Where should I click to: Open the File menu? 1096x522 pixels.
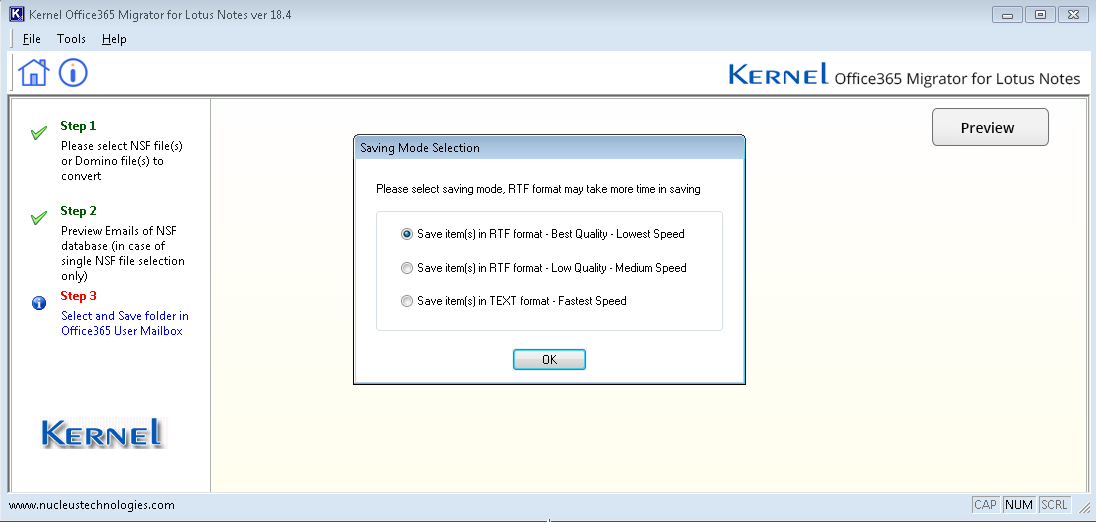pos(31,39)
